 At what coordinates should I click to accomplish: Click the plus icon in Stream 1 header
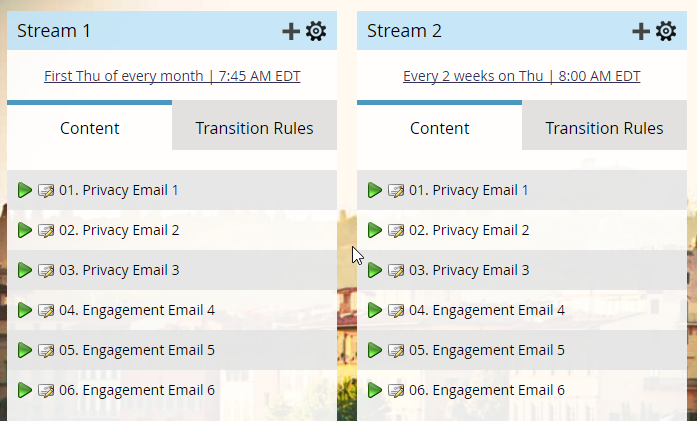(291, 31)
